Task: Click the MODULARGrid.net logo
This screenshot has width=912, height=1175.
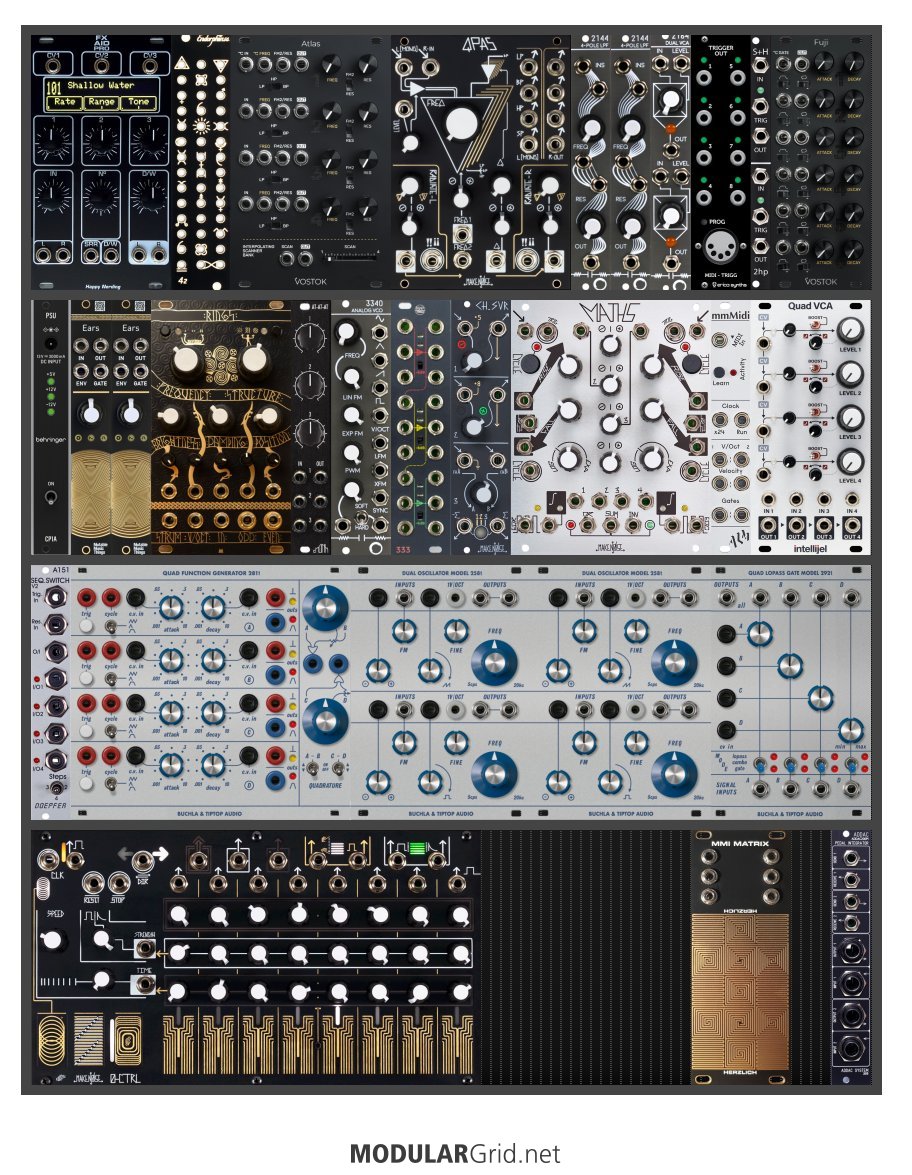Action: pyautogui.click(x=455, y=1153)
